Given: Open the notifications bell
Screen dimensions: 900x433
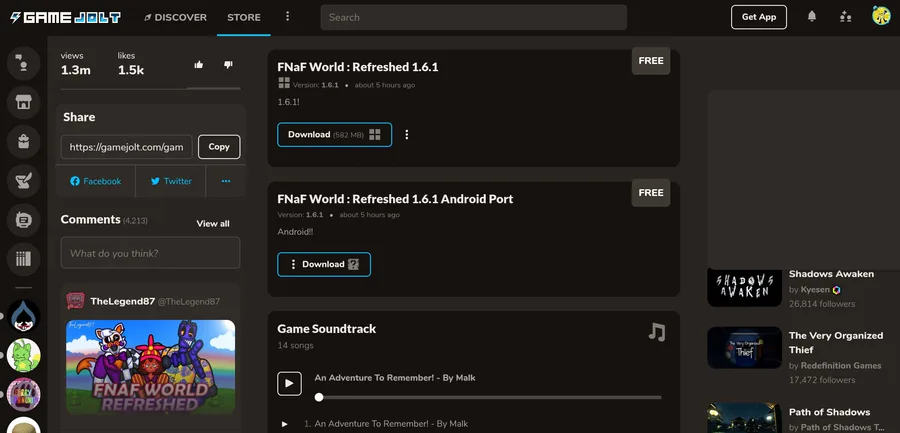Looking at the screenshot, I should point(812,17).
